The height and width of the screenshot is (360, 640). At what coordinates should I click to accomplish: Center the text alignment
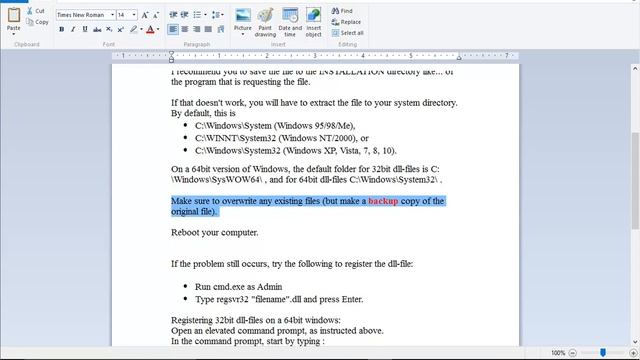(x=185, y=29)
